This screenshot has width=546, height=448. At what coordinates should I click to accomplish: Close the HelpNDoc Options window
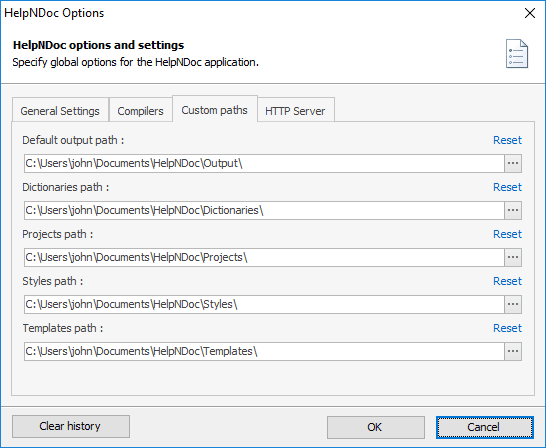coord(530,13)
